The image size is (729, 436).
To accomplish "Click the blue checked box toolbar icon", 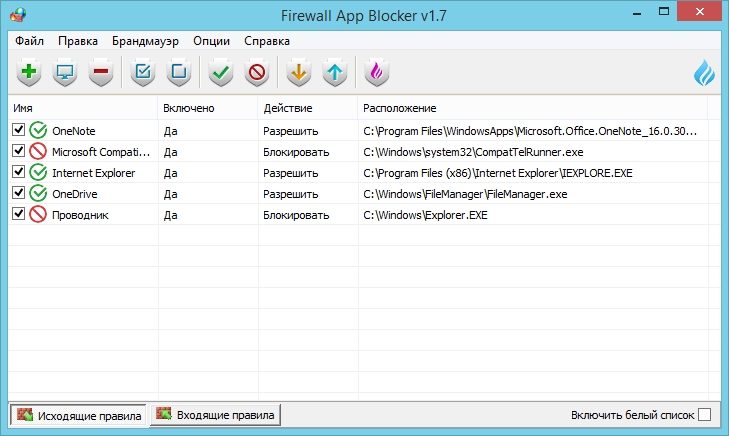I will click(143, 72).
